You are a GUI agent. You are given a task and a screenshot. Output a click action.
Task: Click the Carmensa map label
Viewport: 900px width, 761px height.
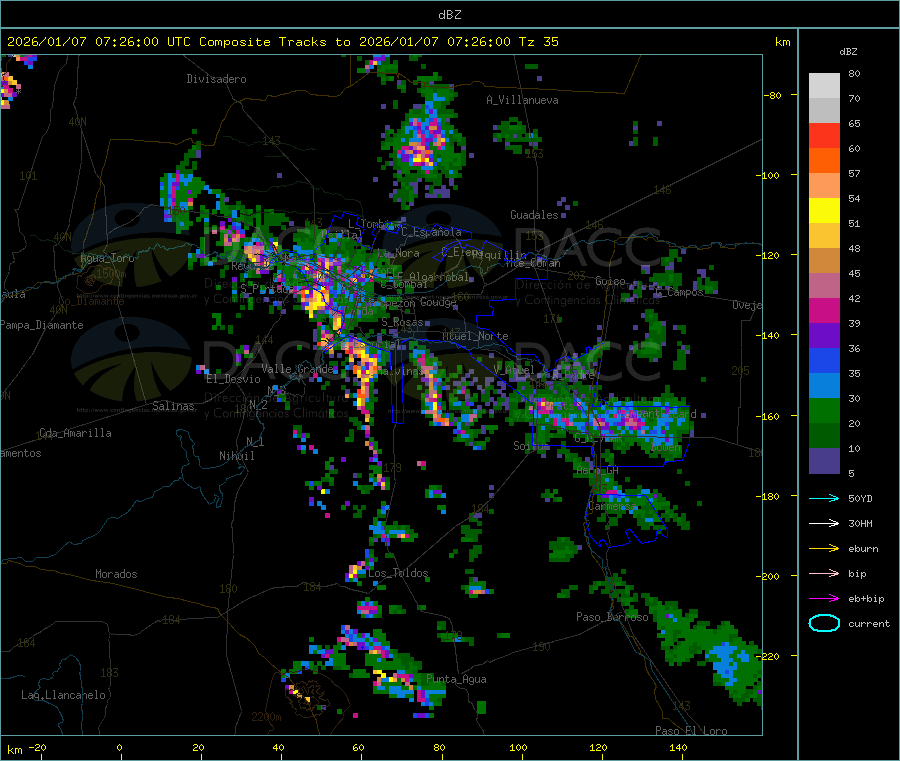click(612, 507)
